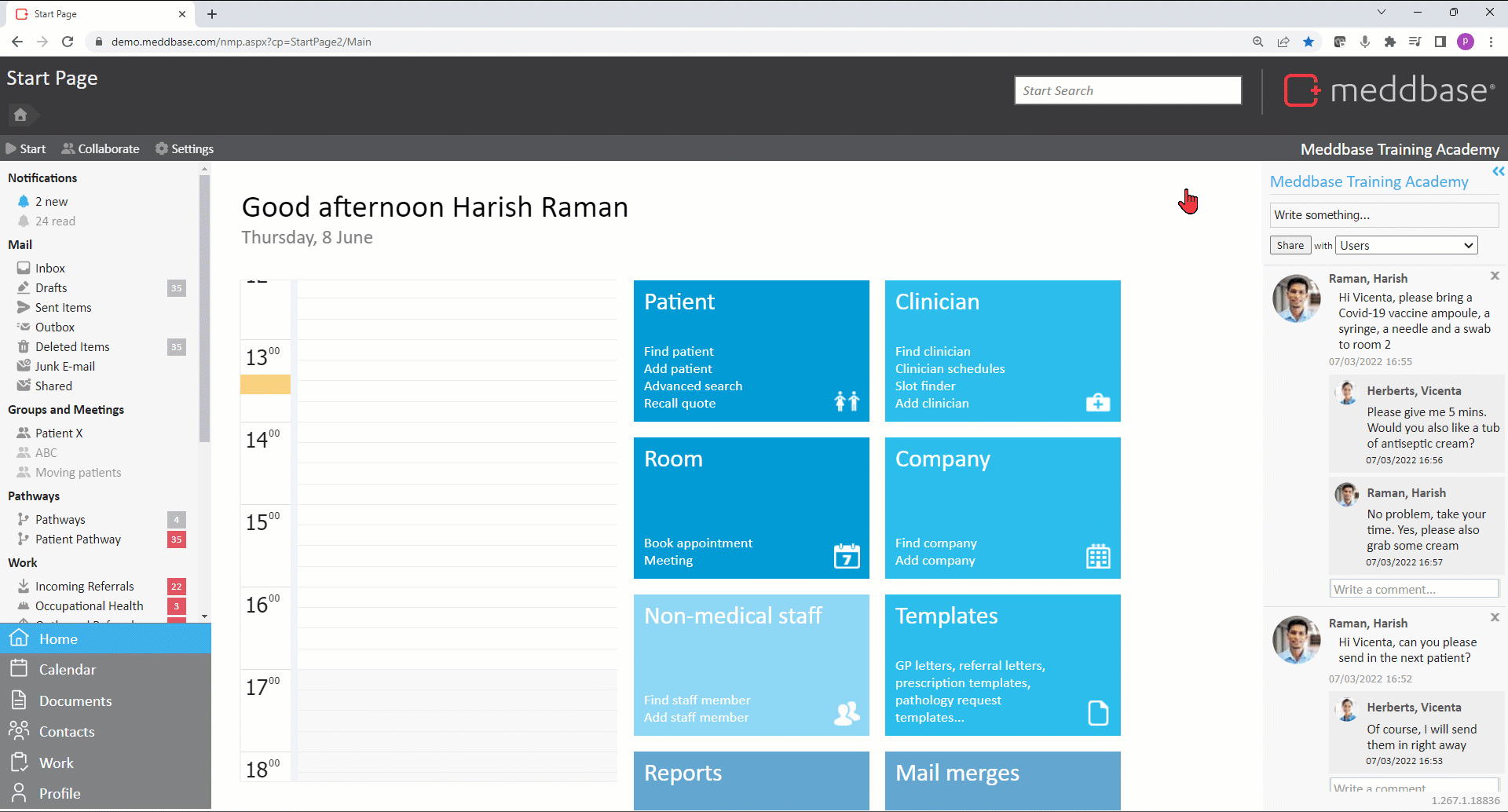
Task: Open the Collaborate menu
Action: pos(101,148)
